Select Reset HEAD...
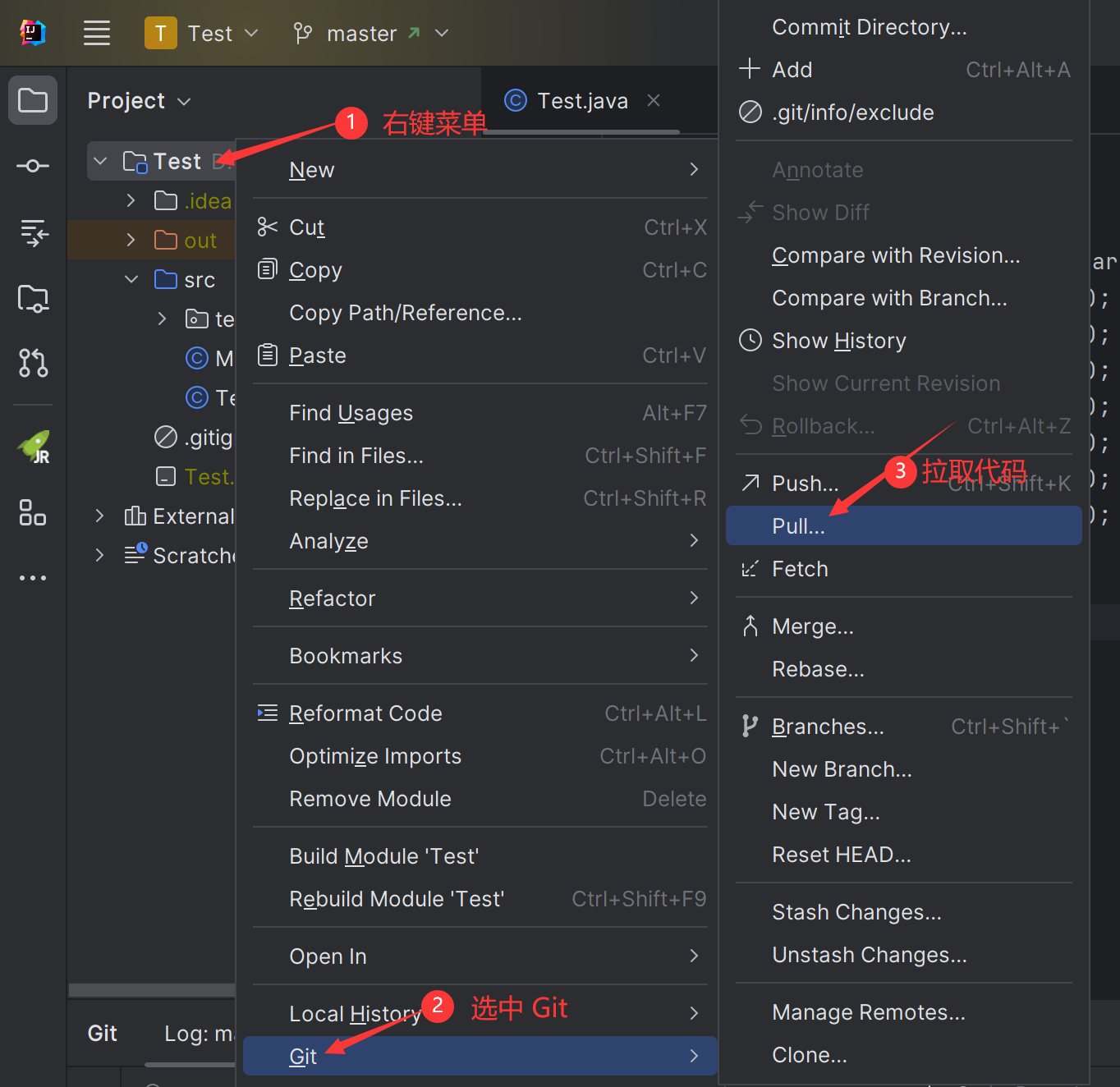This screenshot has height=1087, width=1120. click(x=904, y=854)
